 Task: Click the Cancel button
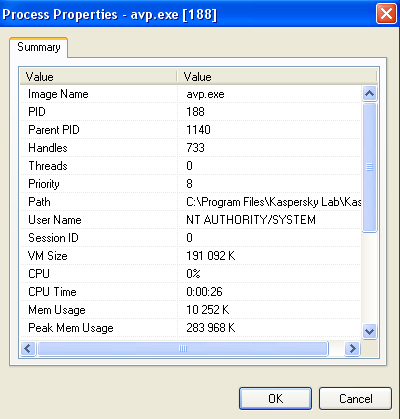point(355,398)
